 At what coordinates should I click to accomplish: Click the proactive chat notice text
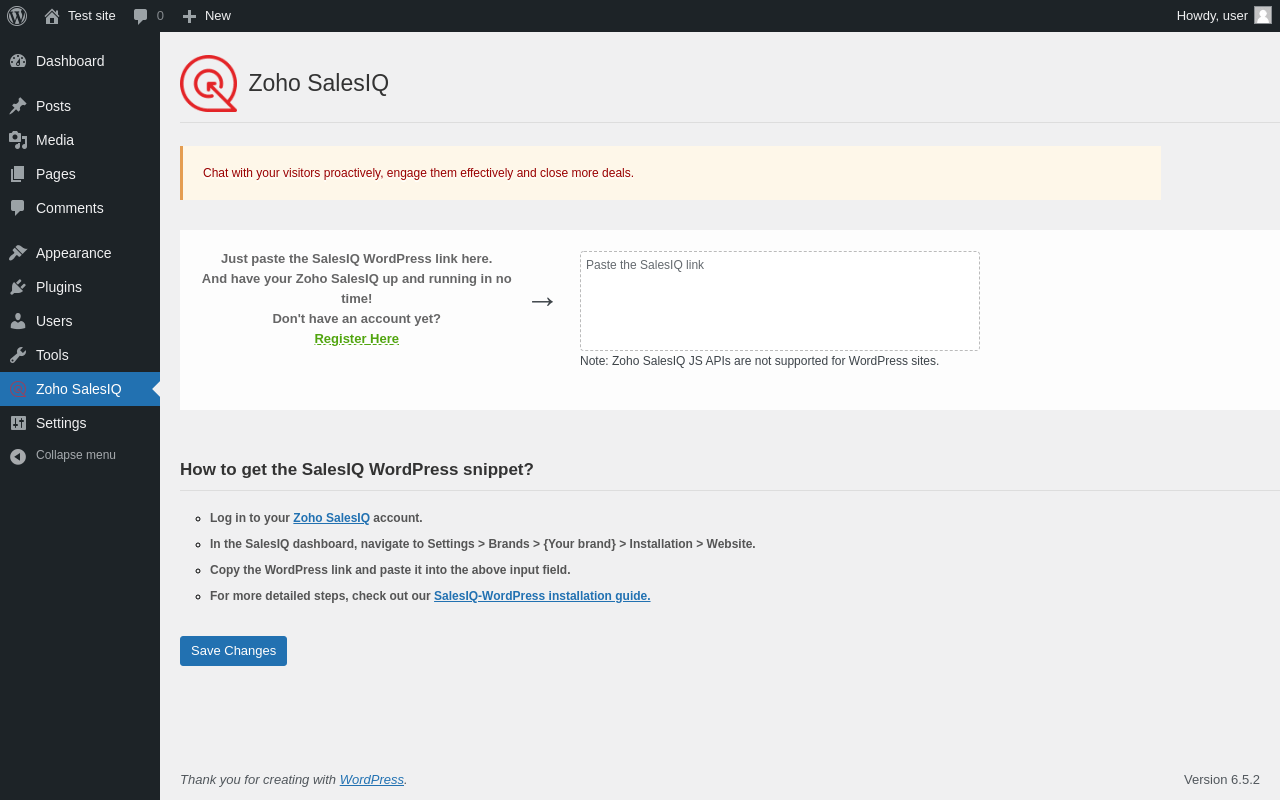click(418, 173)
